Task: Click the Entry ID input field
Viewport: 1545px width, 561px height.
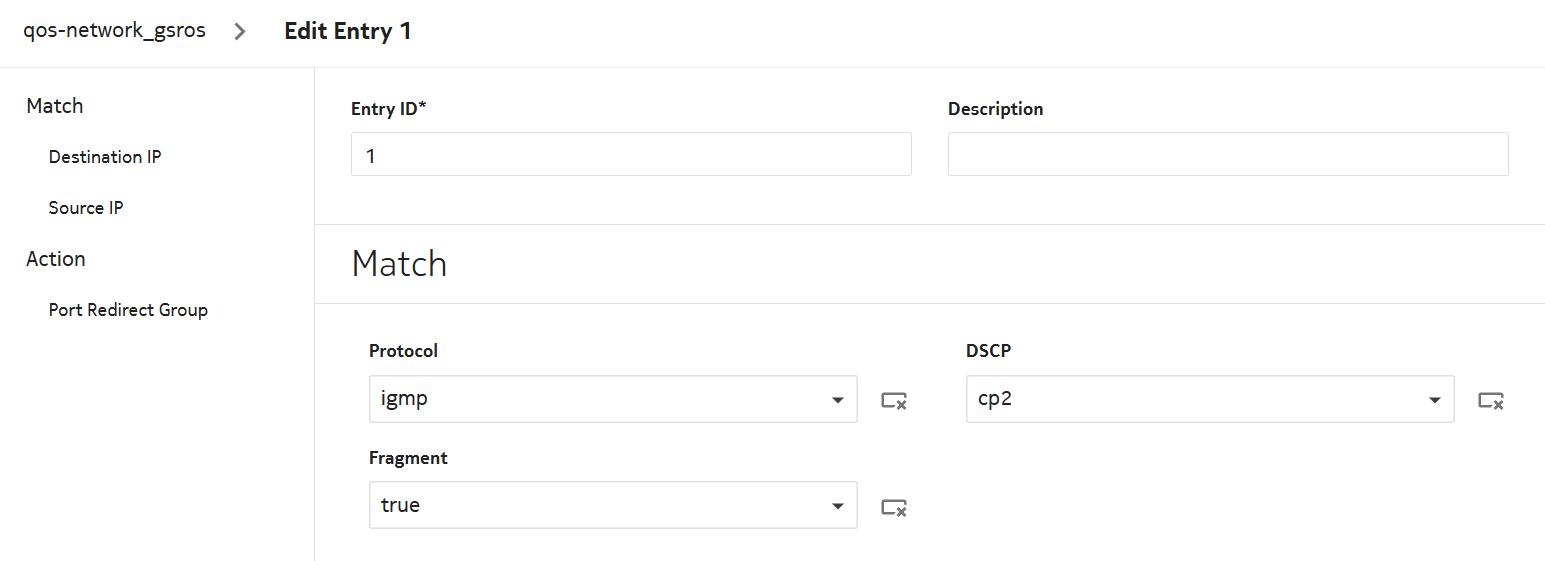Action: point(630,154)
